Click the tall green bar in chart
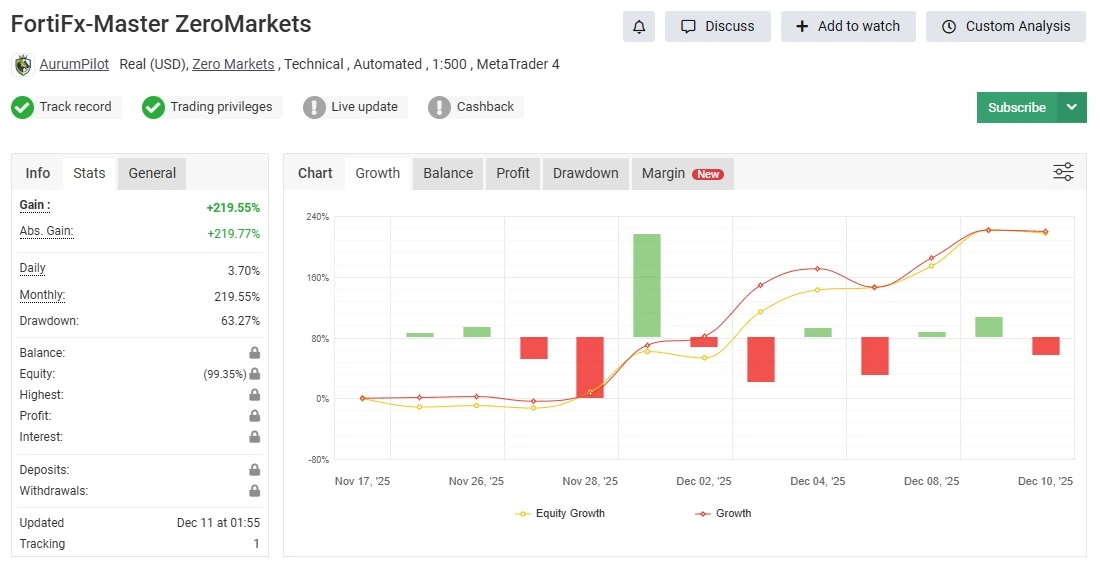This screenshot has height=569, width=1100. tap(647, 285)
